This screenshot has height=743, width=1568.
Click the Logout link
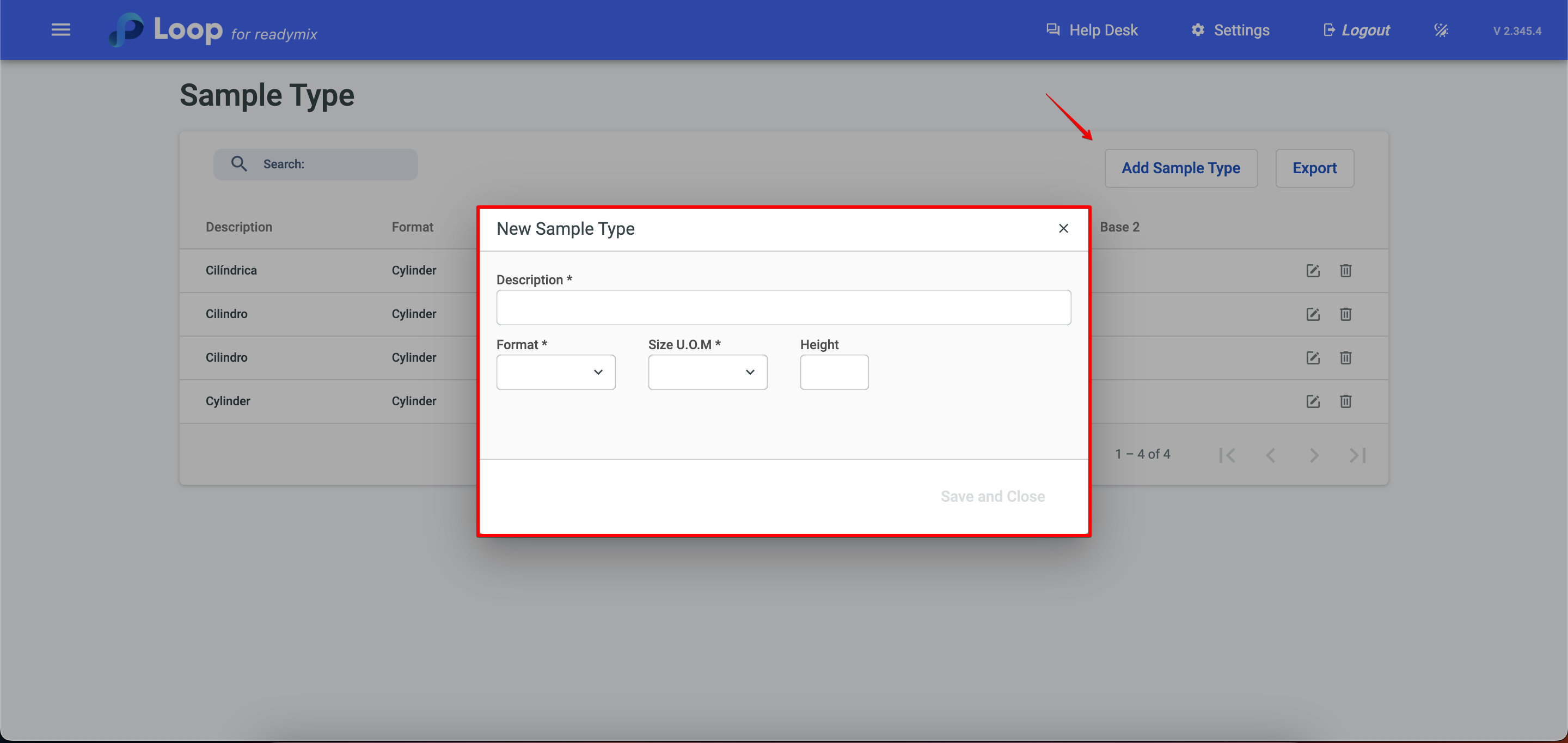1356,30
